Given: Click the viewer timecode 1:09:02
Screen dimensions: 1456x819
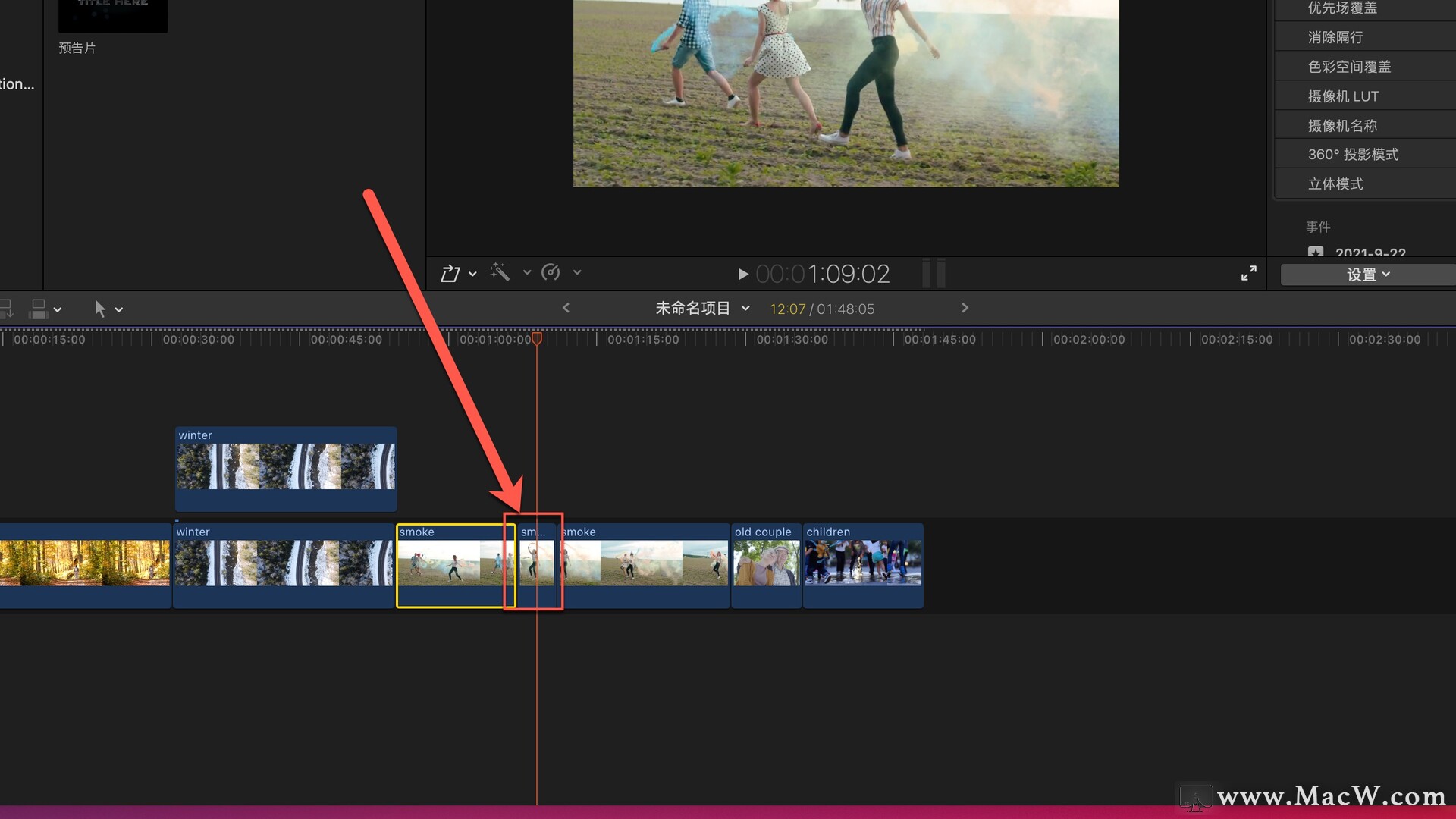Looking at the screenshot, I should click(x=823, y=274).
